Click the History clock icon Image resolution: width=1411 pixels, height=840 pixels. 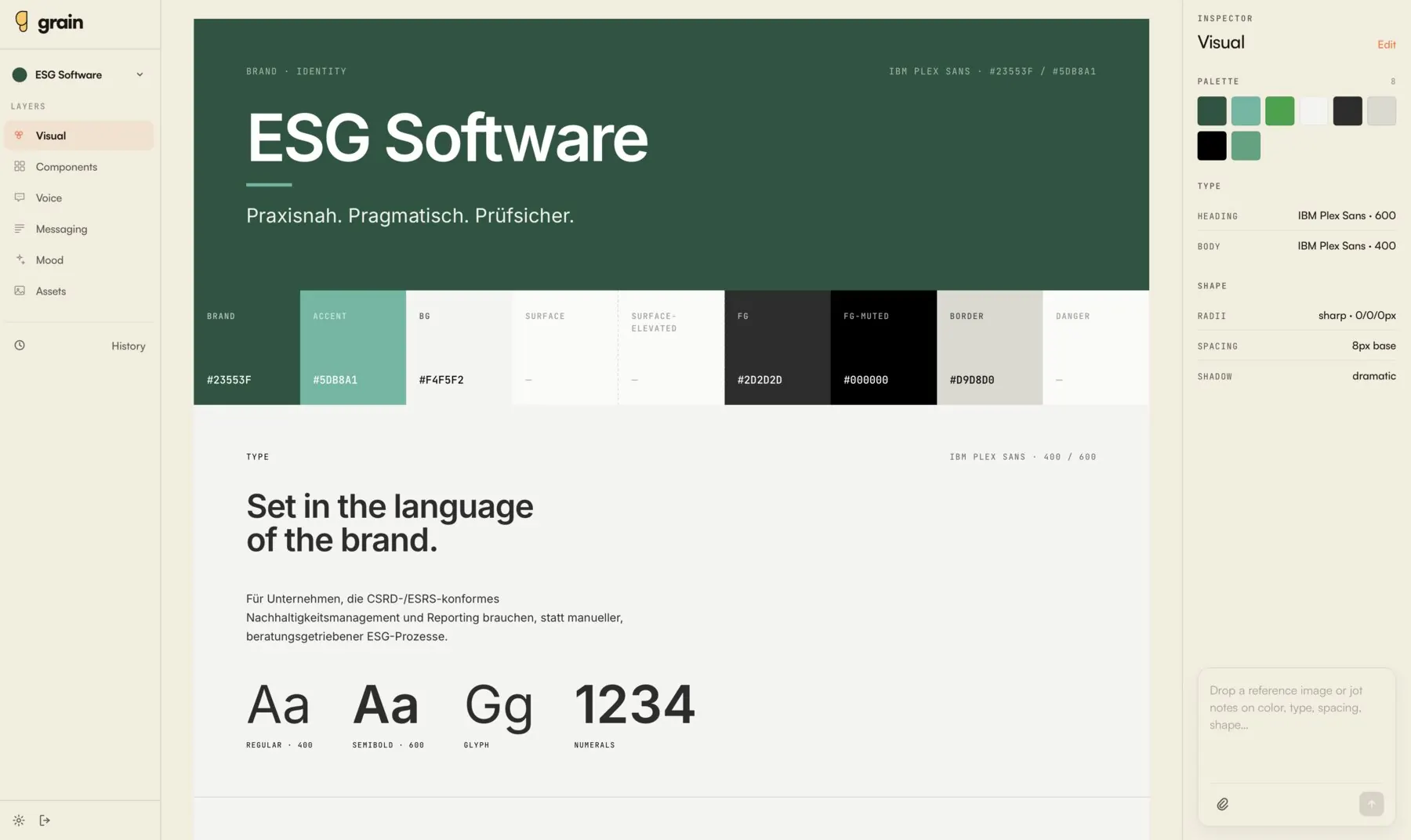tap(20, 346)
